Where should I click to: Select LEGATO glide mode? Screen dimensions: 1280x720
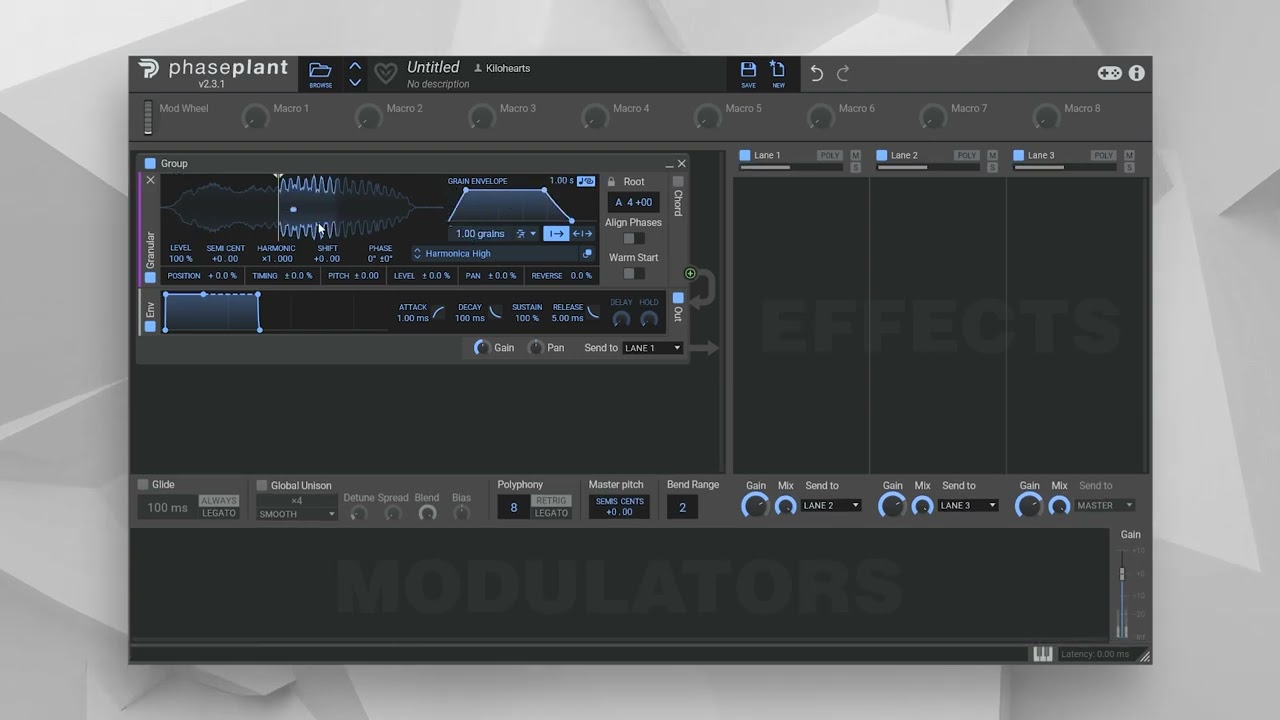[x=219, y=513]
